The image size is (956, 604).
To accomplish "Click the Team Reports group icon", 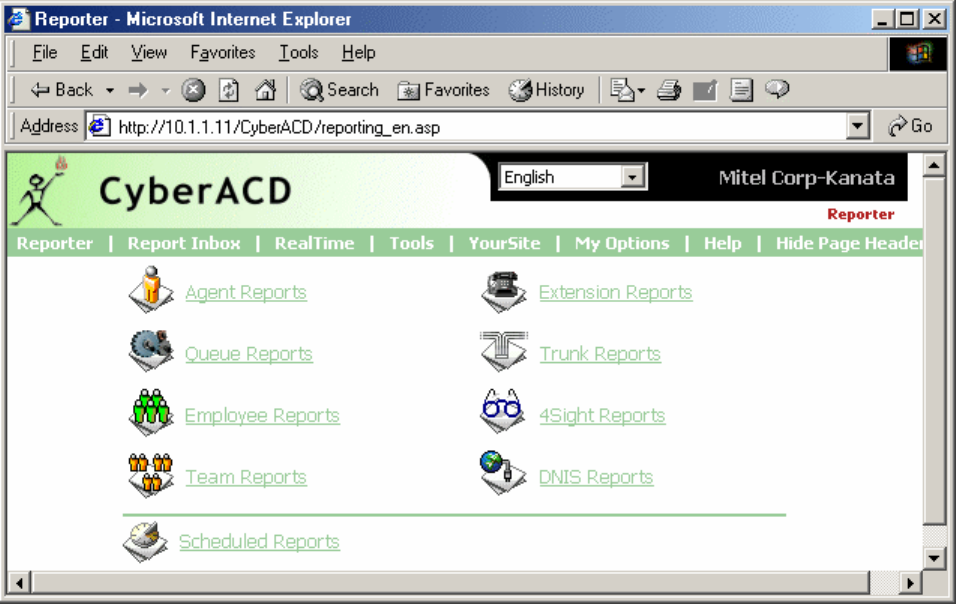I will point(151,474).
